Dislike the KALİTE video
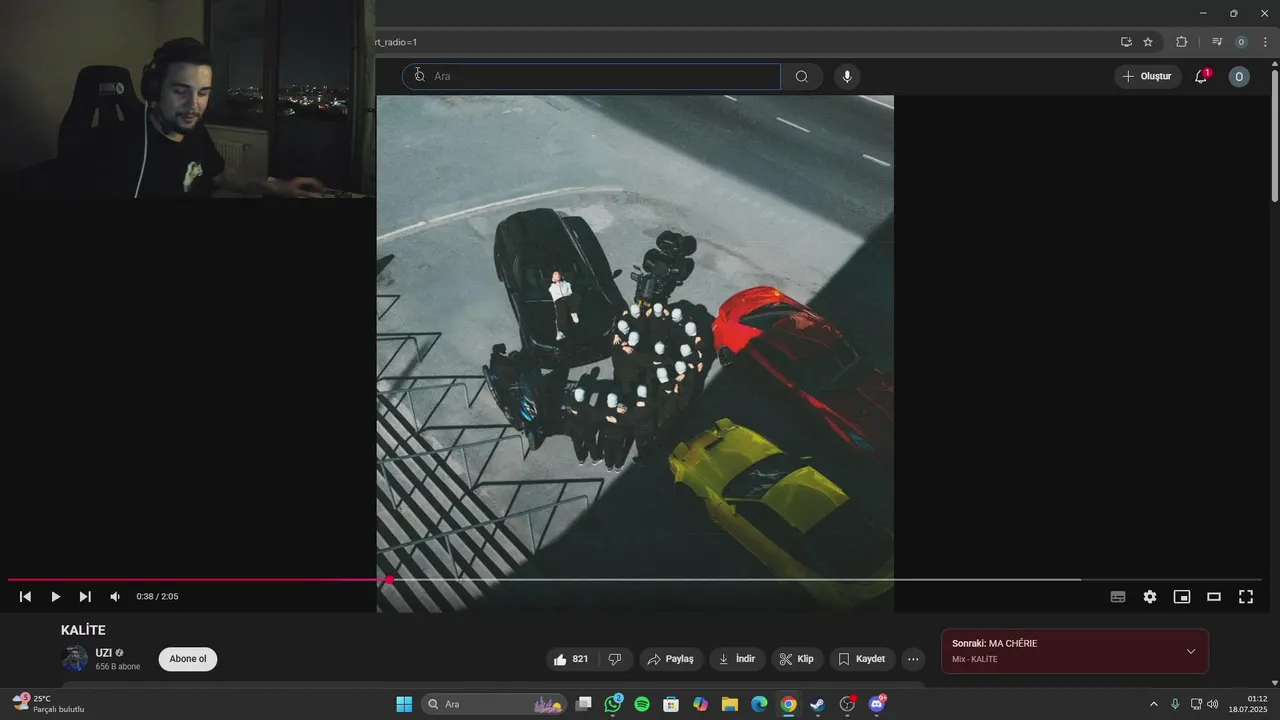Screen dimensions: 1280x720 (x=615, y=659)
